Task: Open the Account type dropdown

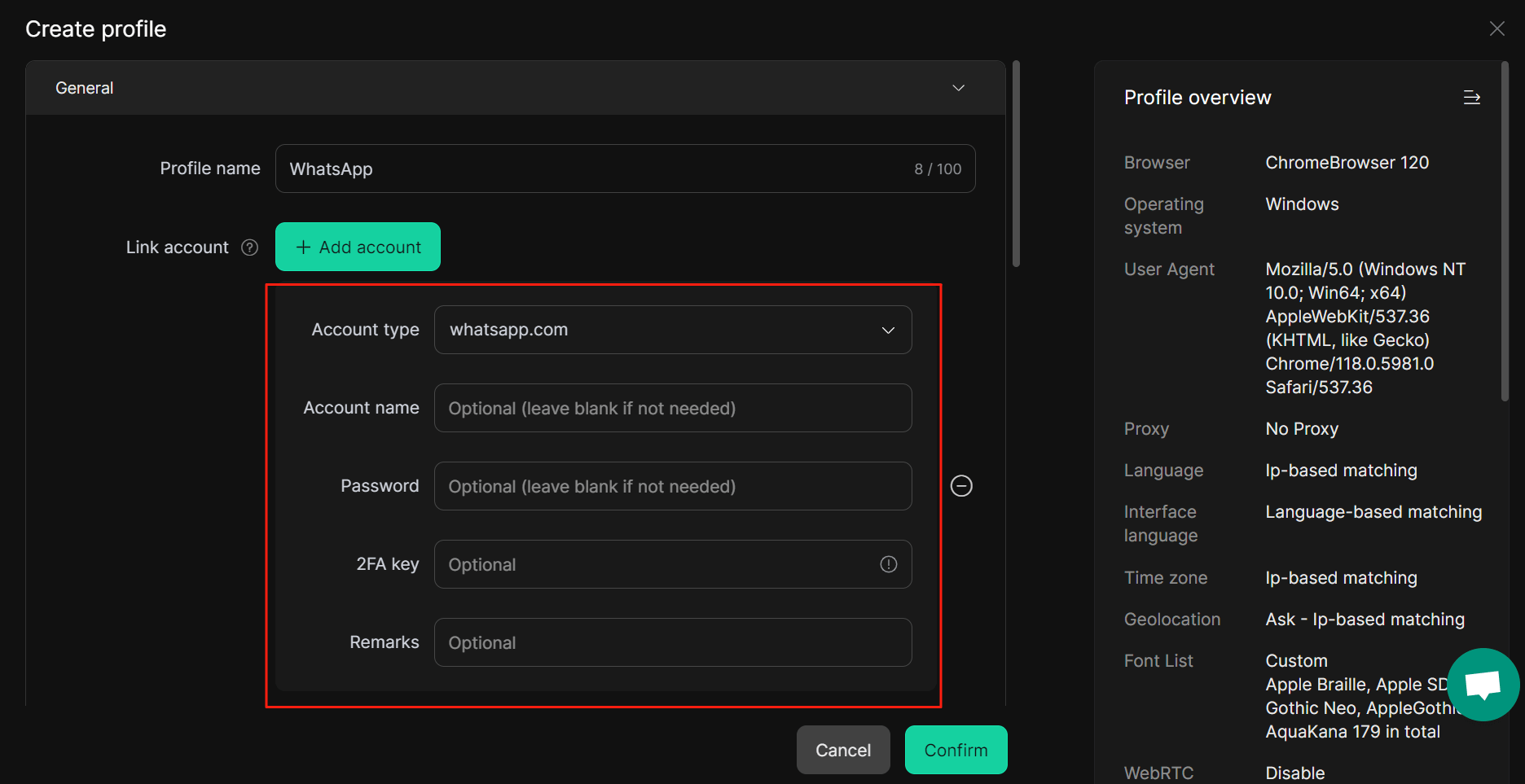Action: click(x=673, y=330)
